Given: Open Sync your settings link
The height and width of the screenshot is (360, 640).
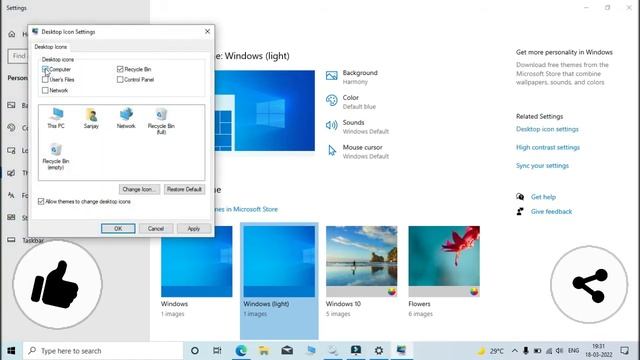Looking at the screenshot, I should (x=542, y=166).
